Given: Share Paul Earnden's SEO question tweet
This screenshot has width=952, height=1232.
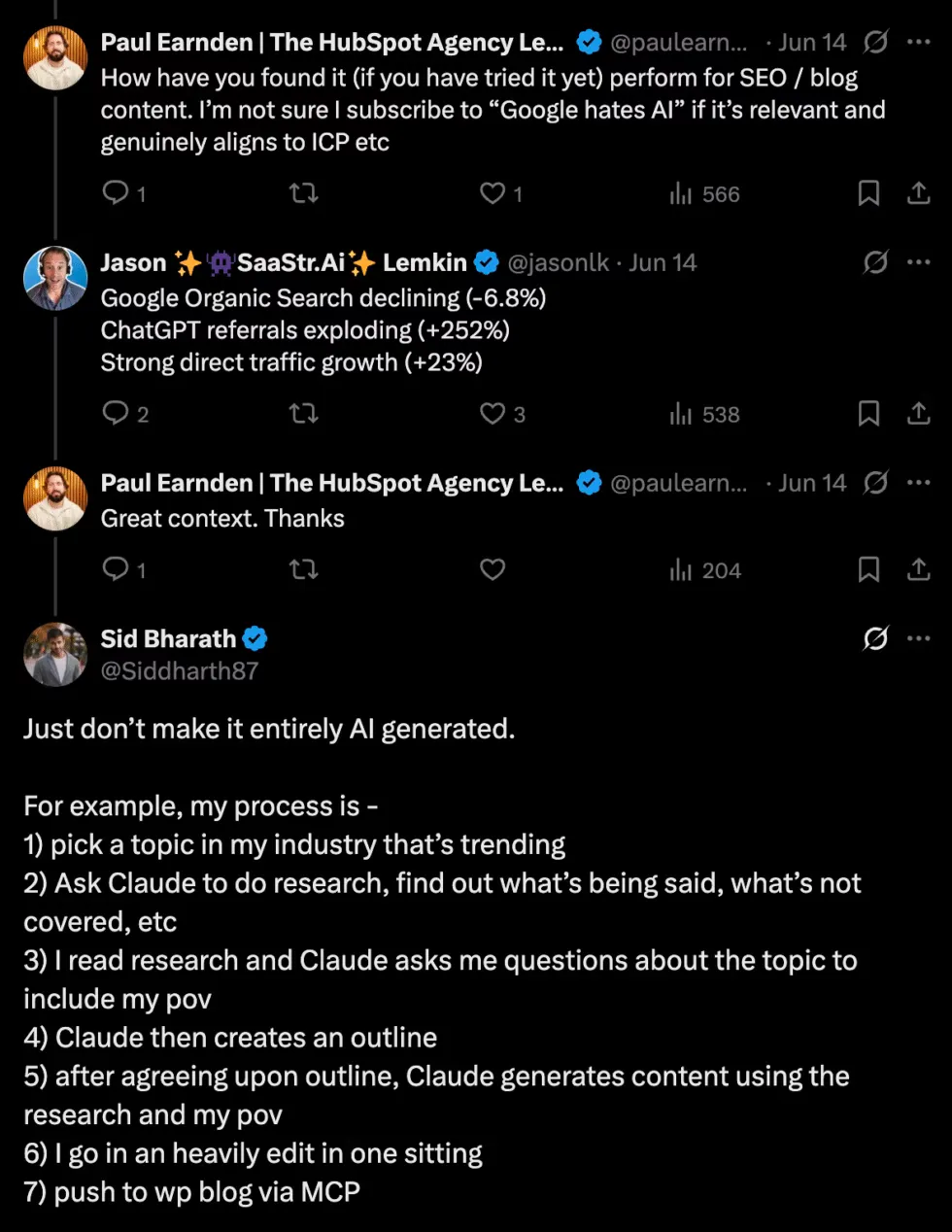Looking at the screenshot, I should (x=918, y=193).
